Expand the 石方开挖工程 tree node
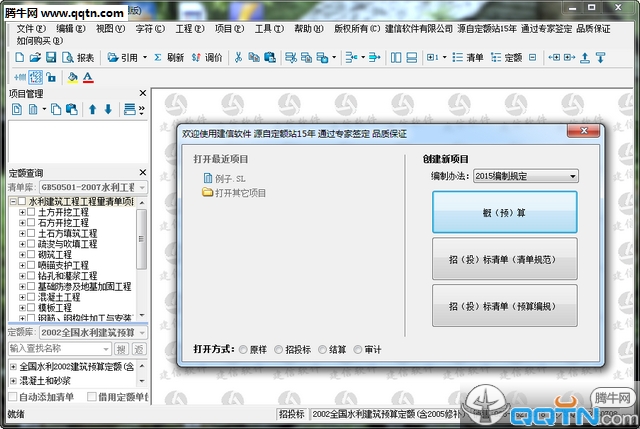This screenshot has height=429, width=640. point(22,223)
